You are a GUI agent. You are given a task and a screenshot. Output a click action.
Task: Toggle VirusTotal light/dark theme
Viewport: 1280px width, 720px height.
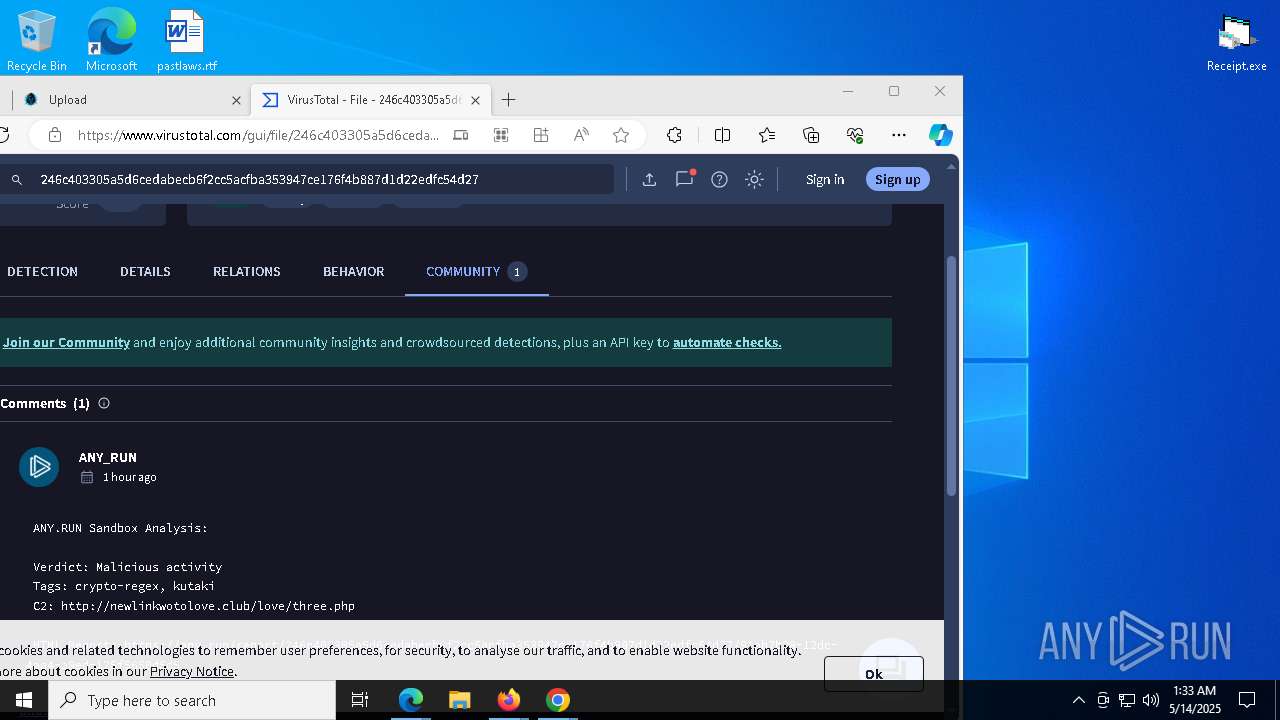pos(755,180)
